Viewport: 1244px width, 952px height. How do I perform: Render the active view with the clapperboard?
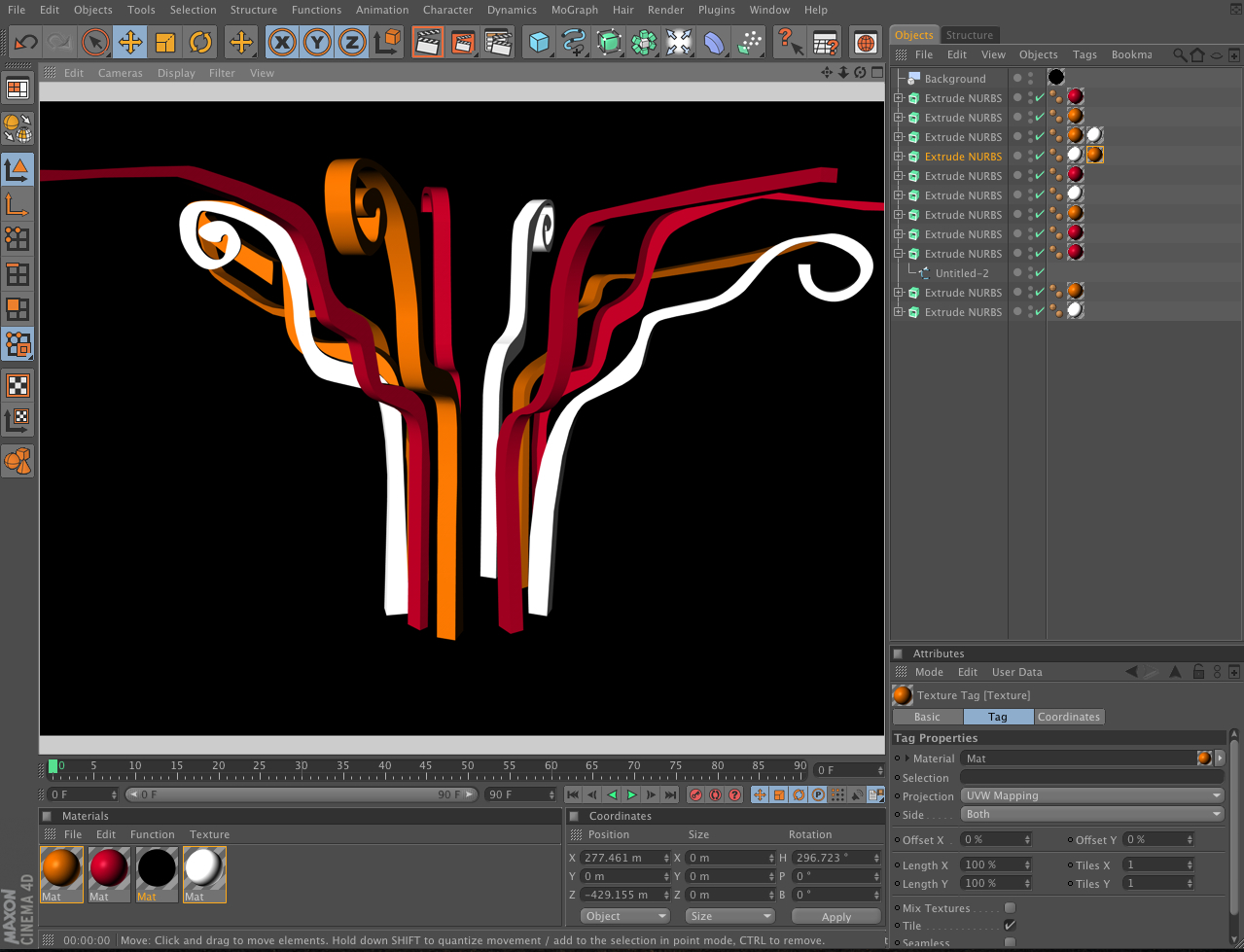pyautogui.click(x=427, y=43)
